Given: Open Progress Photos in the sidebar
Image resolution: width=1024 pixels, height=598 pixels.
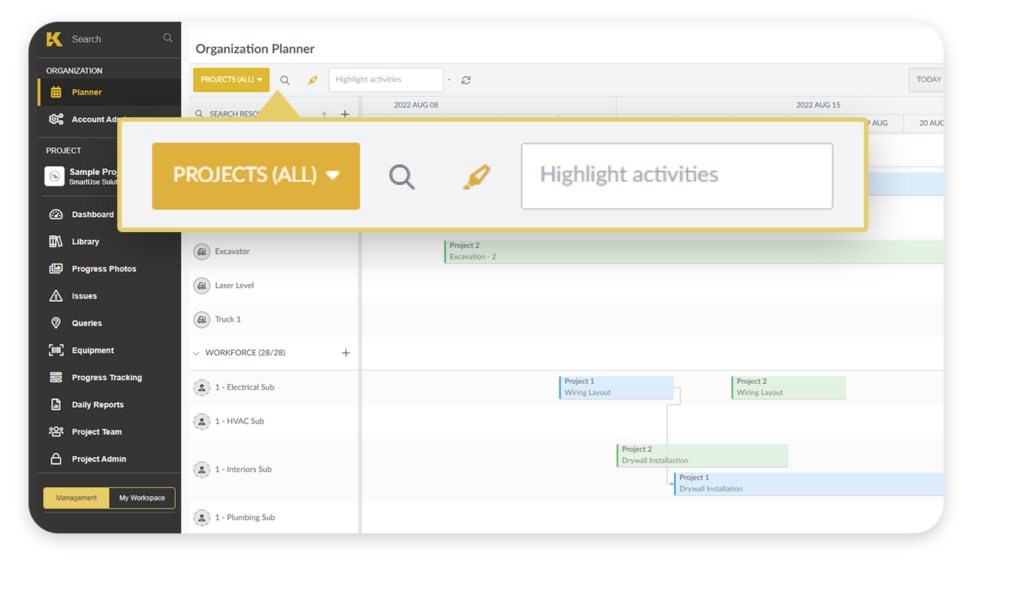Looking at the screenshot, I should (x=93, y=268).
